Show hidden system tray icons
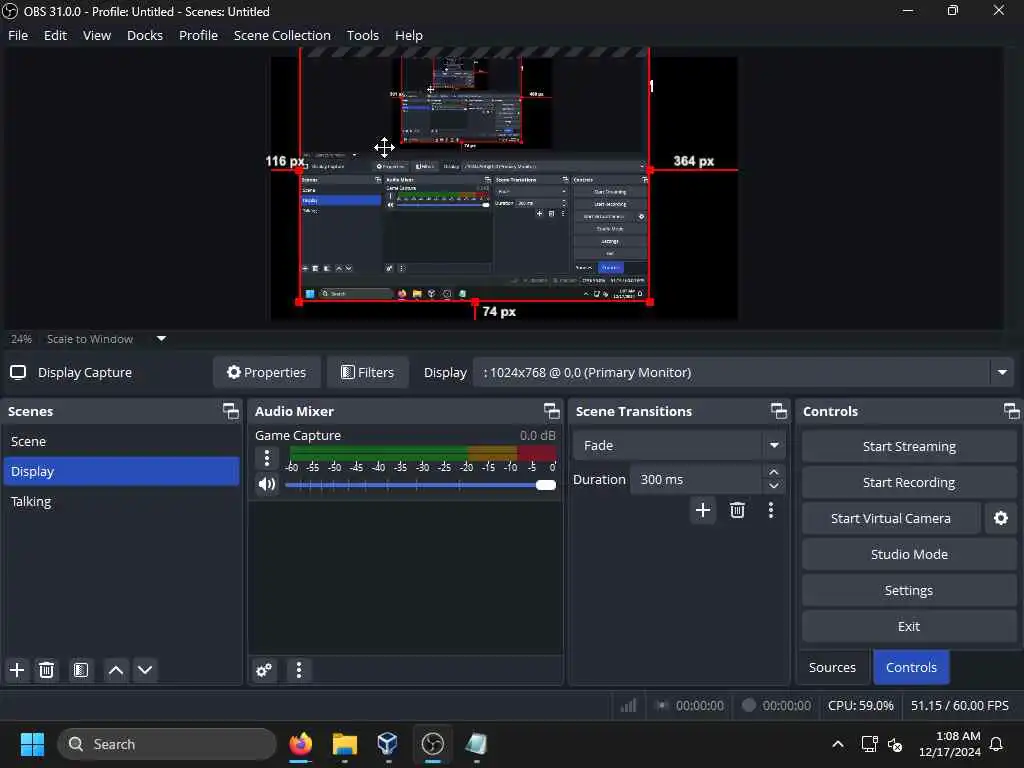Screen dimensions: 1024x768 [837, 744]
